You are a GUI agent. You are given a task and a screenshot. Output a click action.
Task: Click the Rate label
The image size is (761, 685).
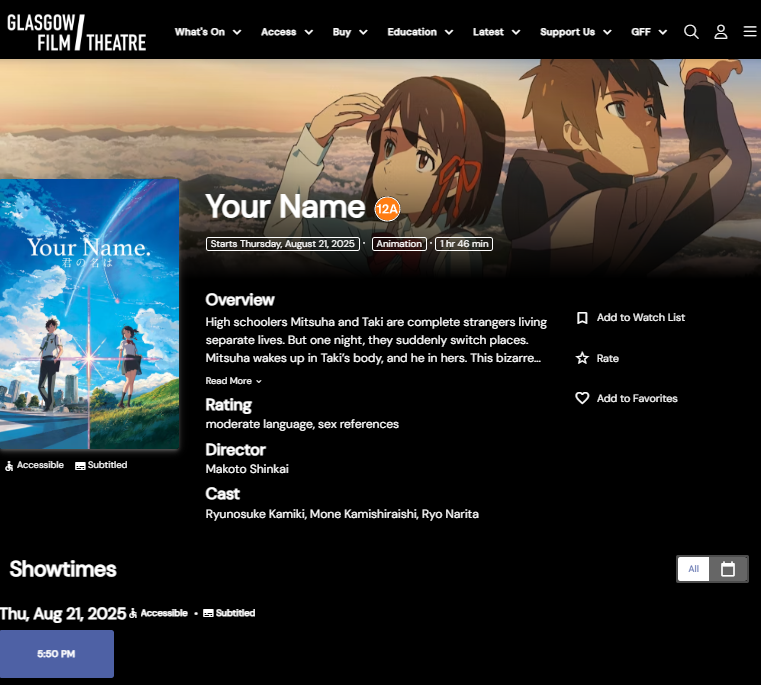(x=607, y=358)
